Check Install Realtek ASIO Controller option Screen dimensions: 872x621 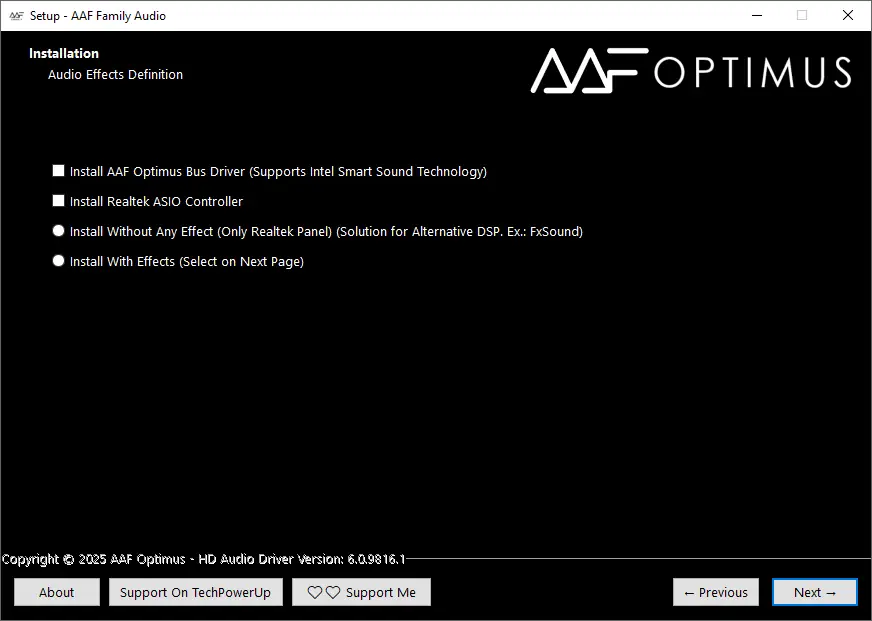(x=58, y=201)
